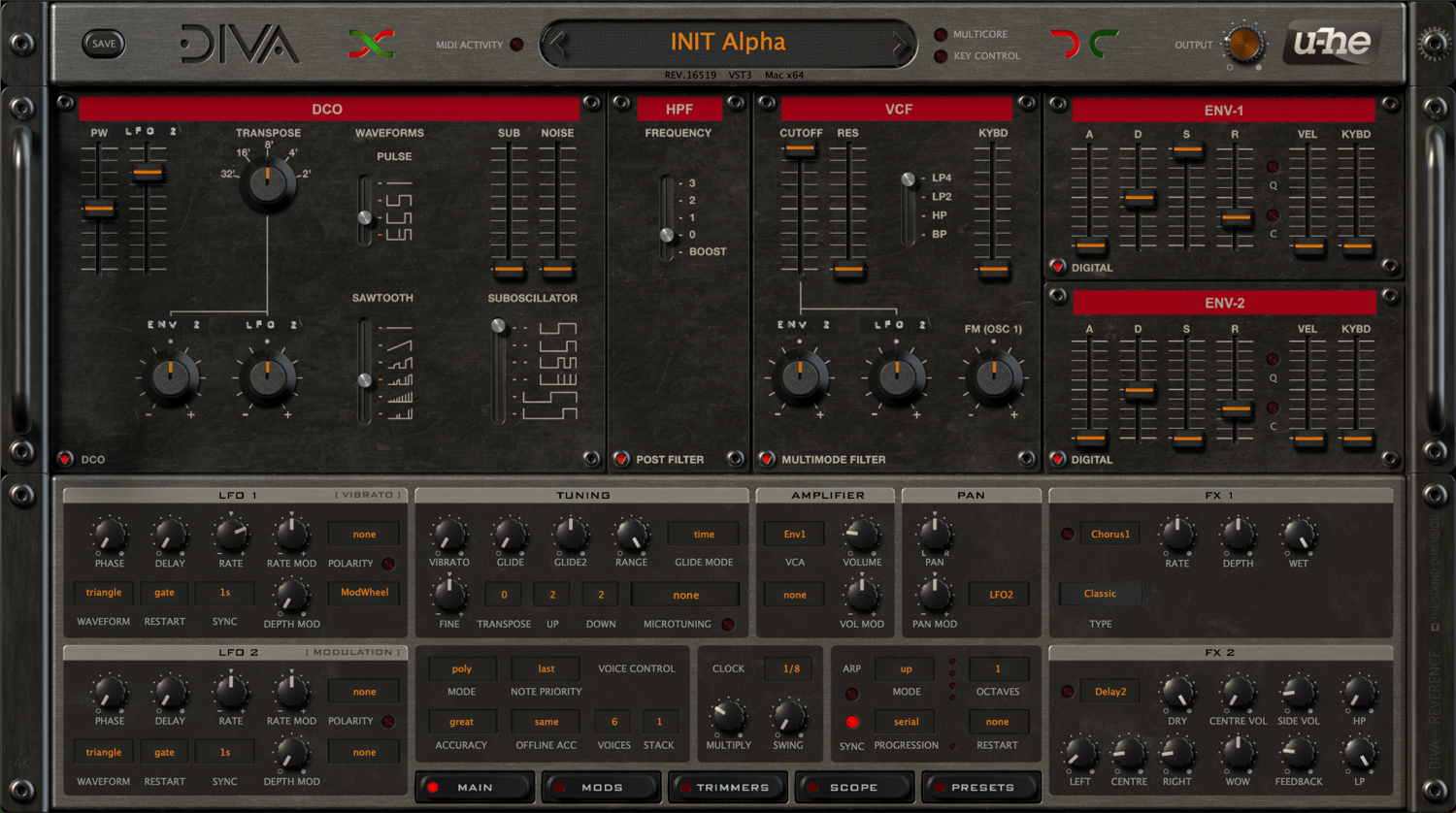Open the Clock 1/8 dropdown

tap(791, 668)
